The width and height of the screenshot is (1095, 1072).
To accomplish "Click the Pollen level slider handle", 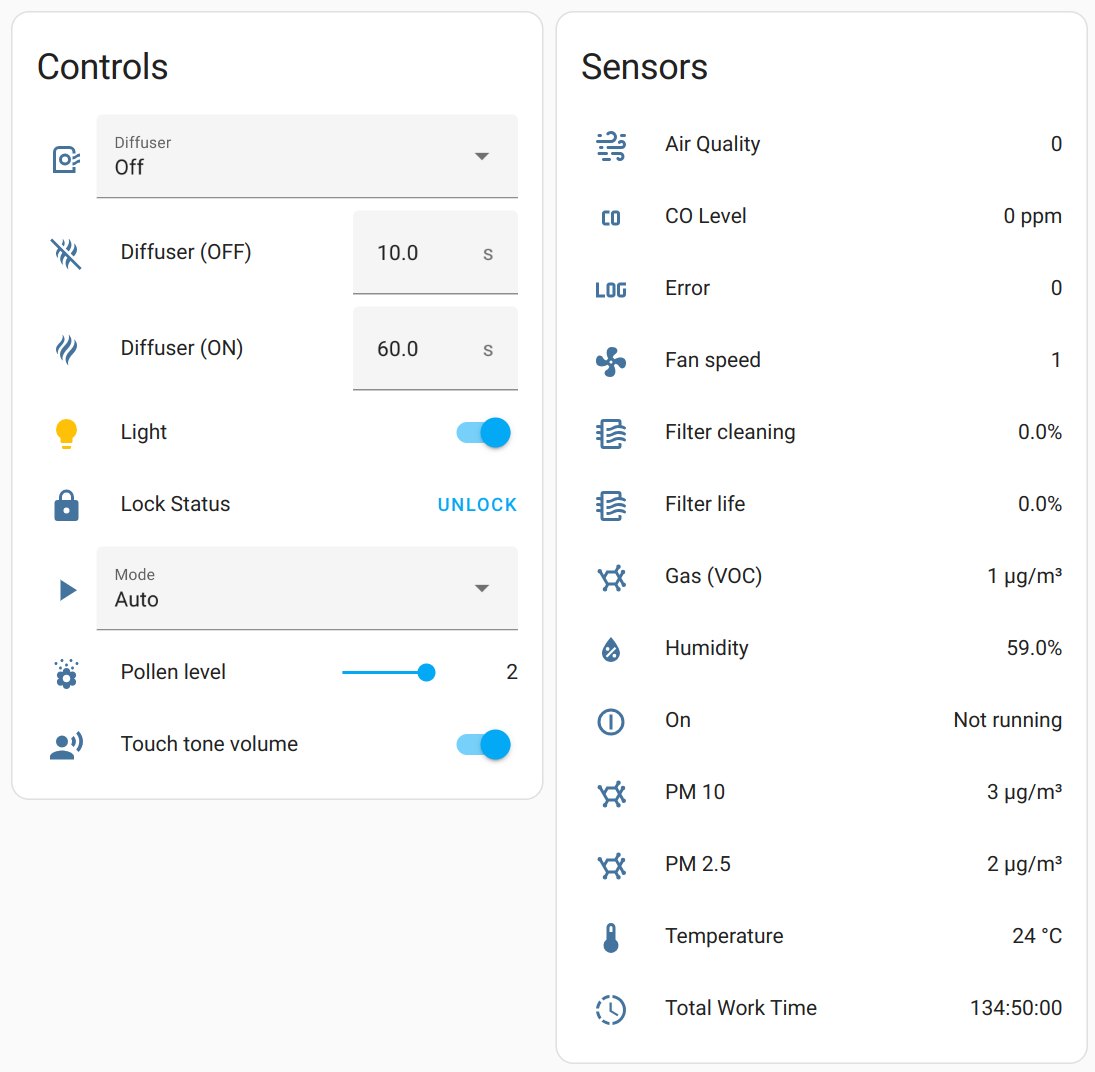I will (x=426, y=673).
